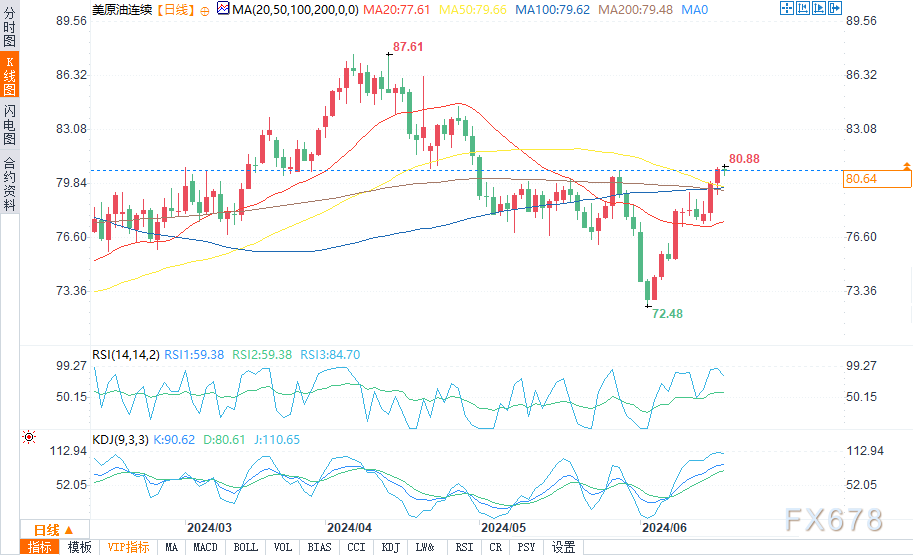This screenshot has width=913, height=555.
Task: Toggle the MACD indicator
Action: tap(205, 547)
